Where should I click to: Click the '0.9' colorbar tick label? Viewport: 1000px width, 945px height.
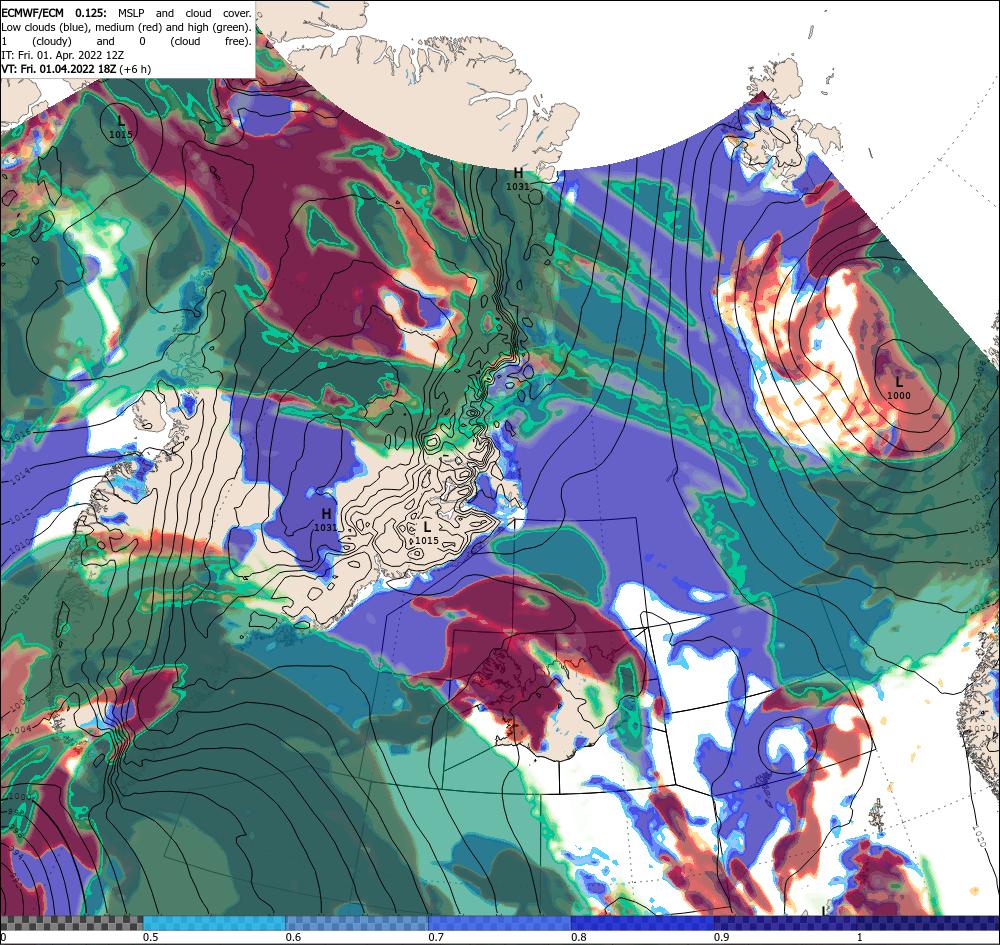point(722,937)
